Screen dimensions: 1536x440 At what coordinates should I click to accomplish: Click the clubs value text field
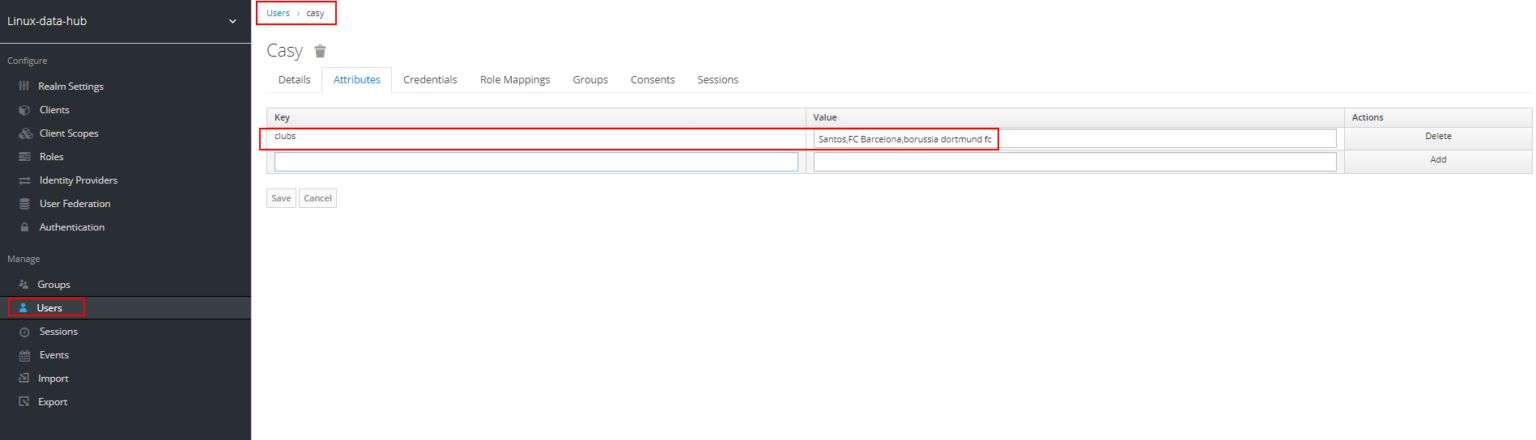(x=1074, y=139)
